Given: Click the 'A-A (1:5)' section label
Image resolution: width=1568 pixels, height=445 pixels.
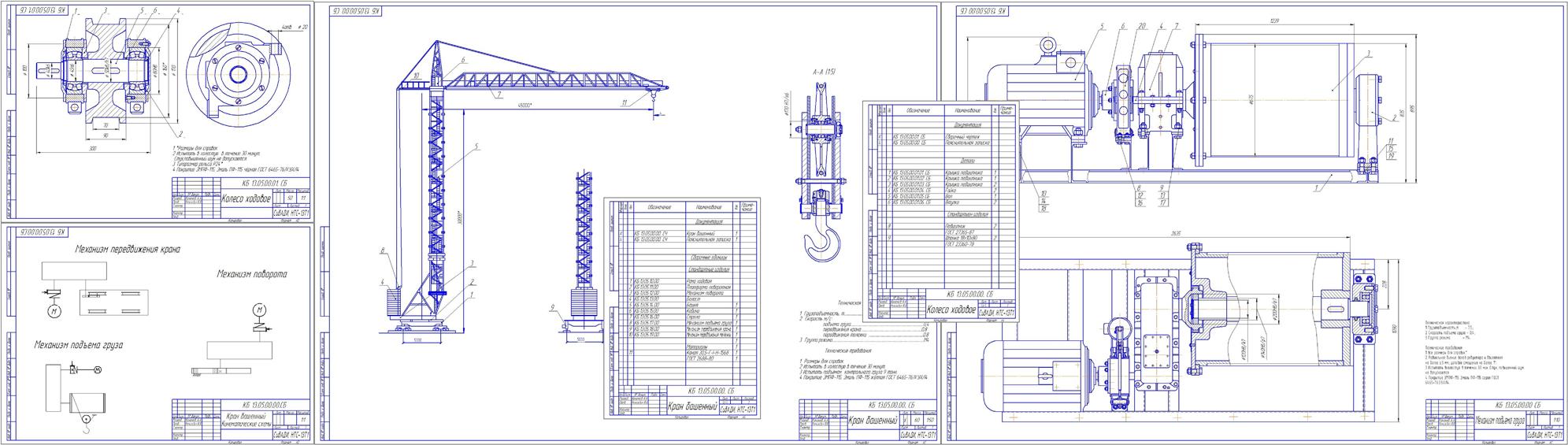Looking at the screenshot, I should 824,72.
